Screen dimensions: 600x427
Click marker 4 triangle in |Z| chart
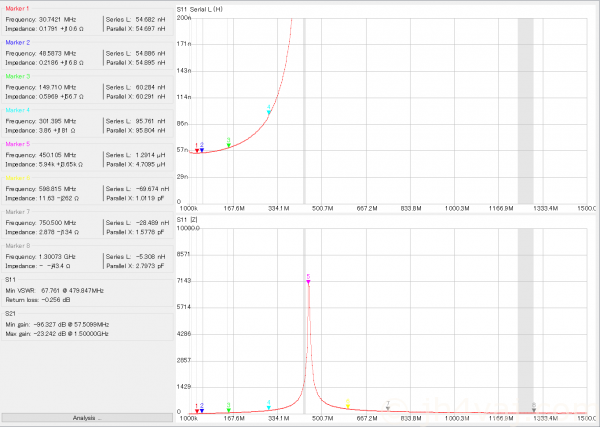click(269, 408)
